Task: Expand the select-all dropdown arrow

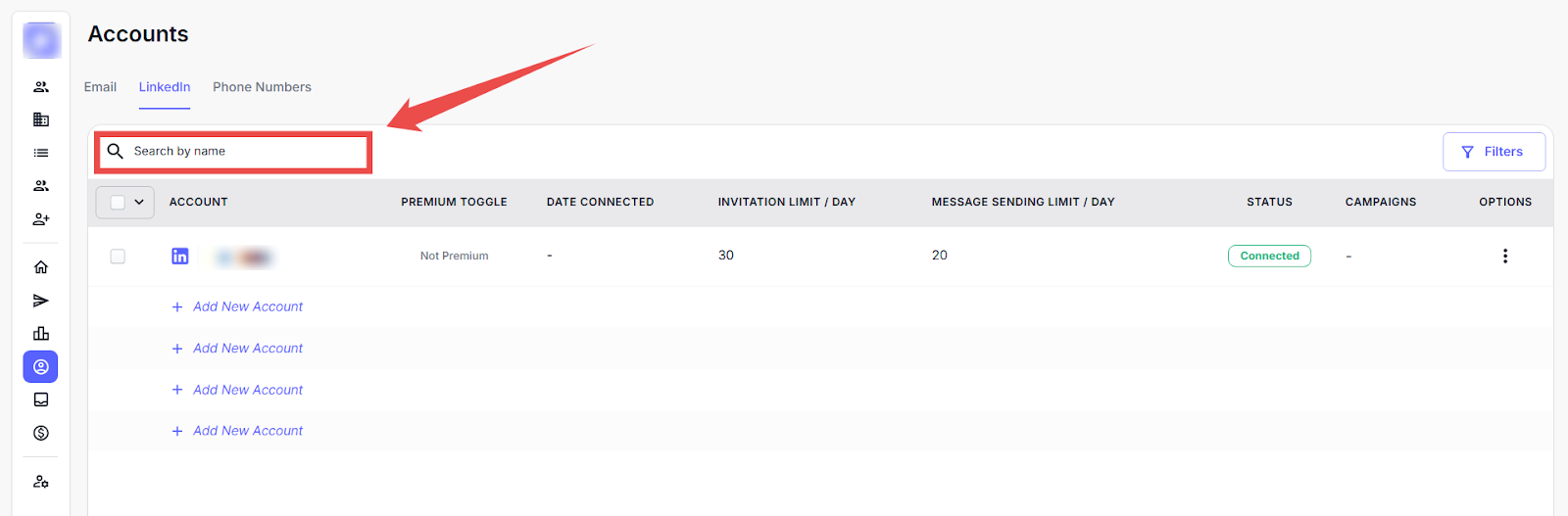Action: click(x=139, y=203)
